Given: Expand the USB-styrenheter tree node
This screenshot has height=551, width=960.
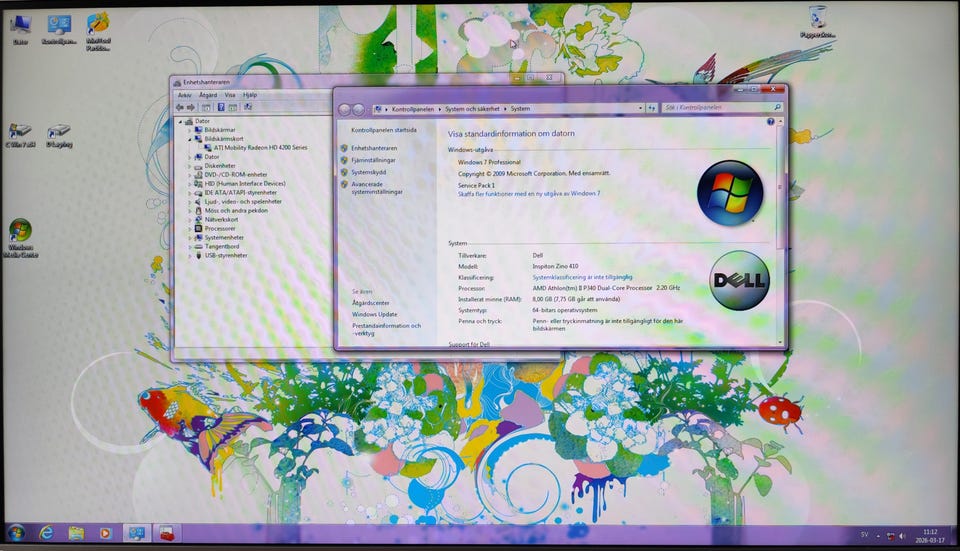Looking at the screenshot, I should [x=190, y=255].
